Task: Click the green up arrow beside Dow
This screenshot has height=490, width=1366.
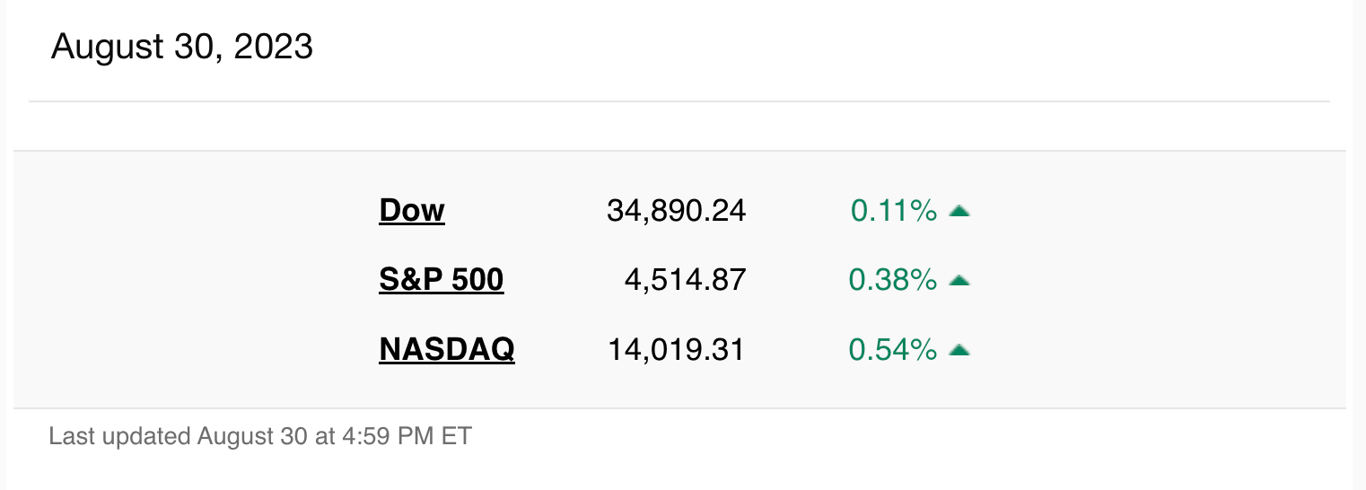Action: 959,211
